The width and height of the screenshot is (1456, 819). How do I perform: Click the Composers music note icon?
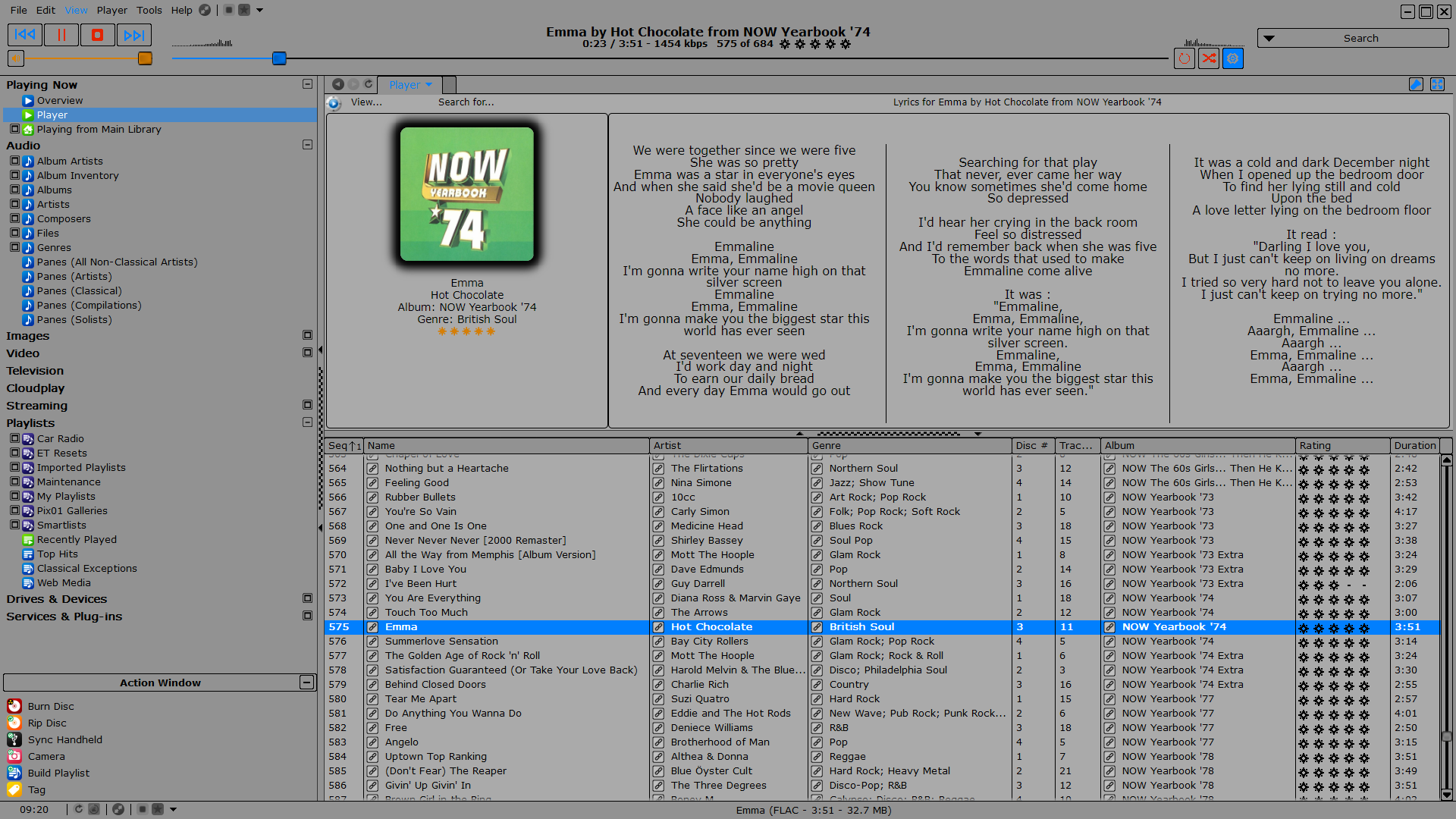pyautogui.click(x=28, y=218)
